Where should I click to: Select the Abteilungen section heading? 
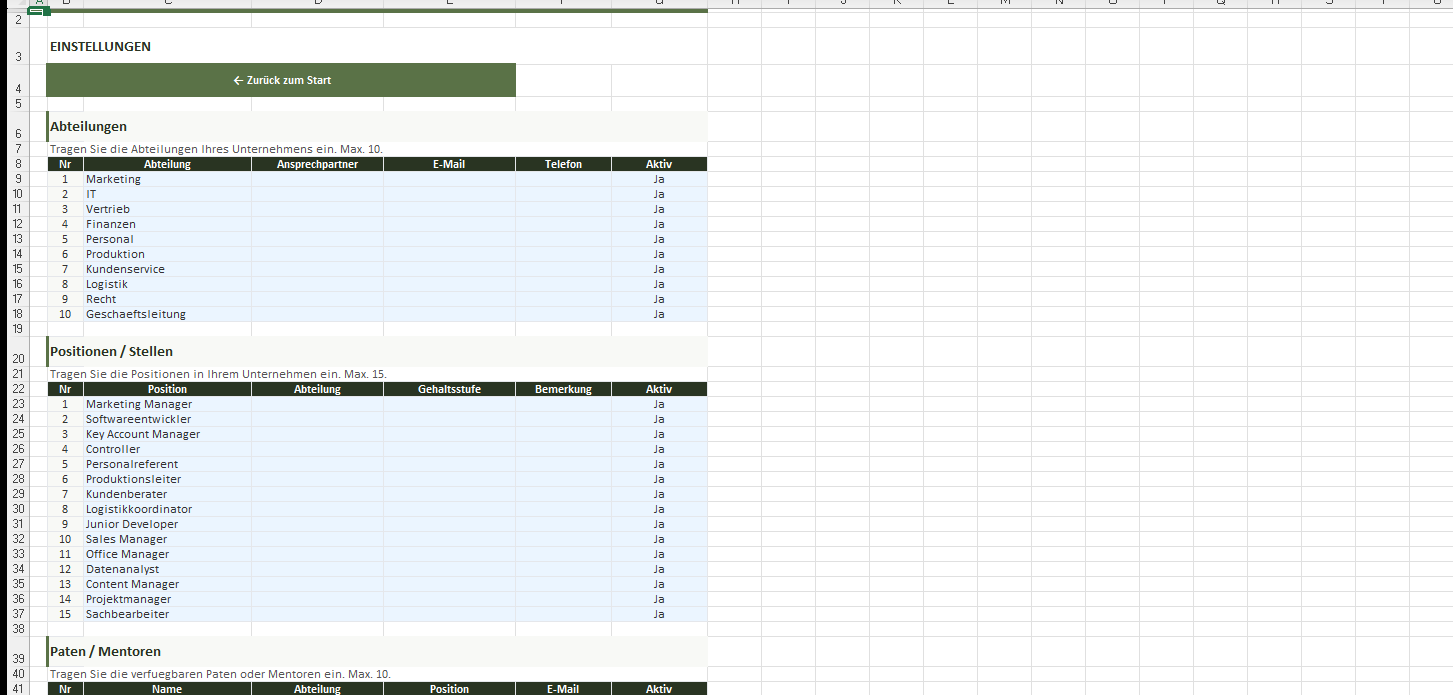click(x=89, y=126)
